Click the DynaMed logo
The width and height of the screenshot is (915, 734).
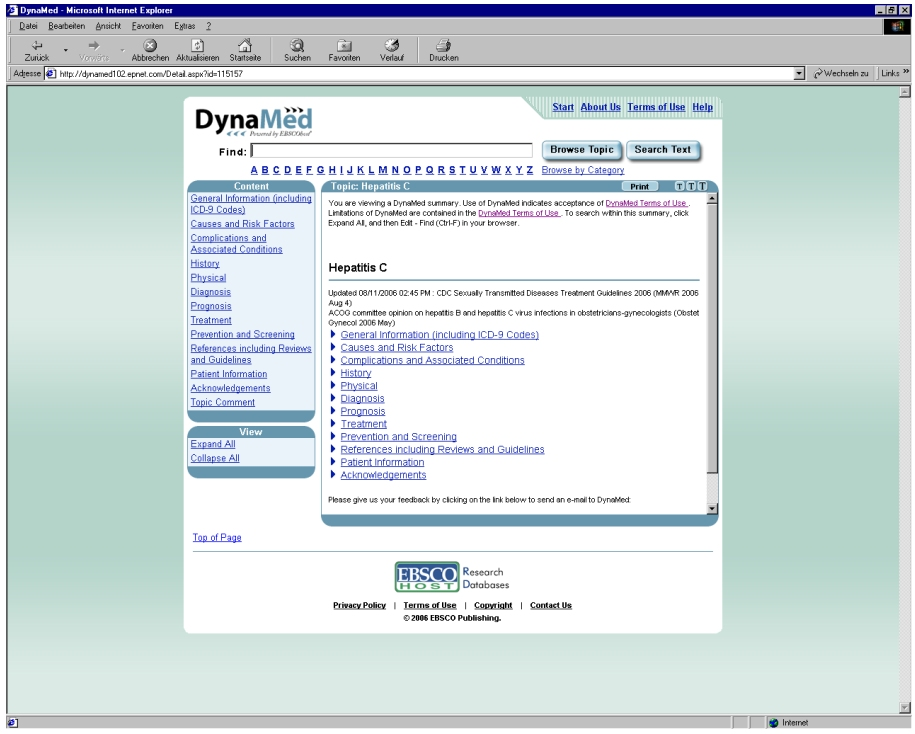(254, 121)
